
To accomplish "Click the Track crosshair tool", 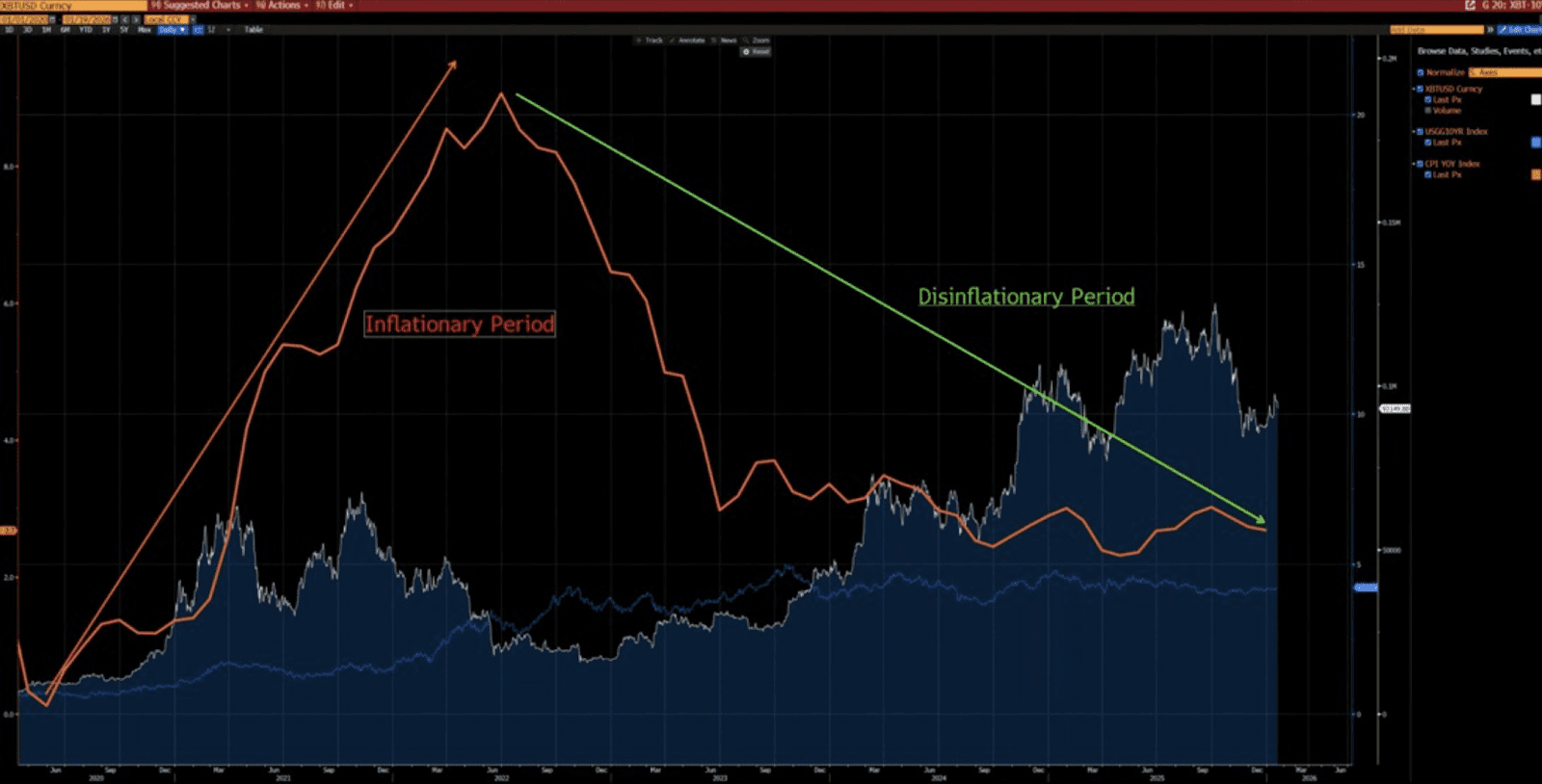I will [x=651, y=40].
